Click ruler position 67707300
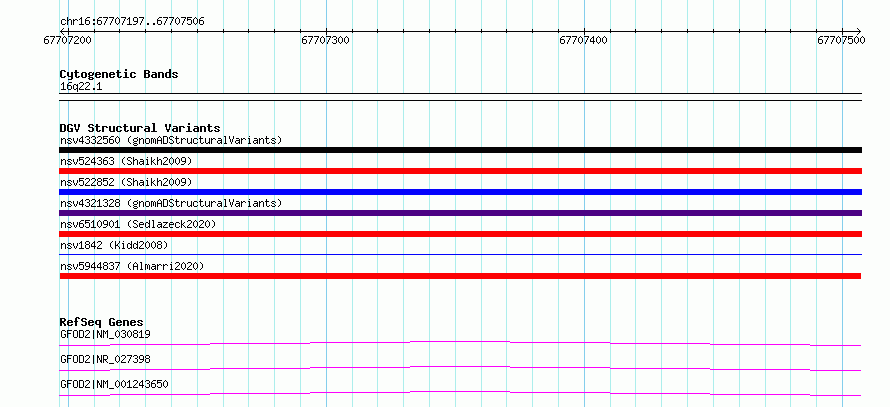This screenshot has height=407, width=890. [x=326, y=40]
